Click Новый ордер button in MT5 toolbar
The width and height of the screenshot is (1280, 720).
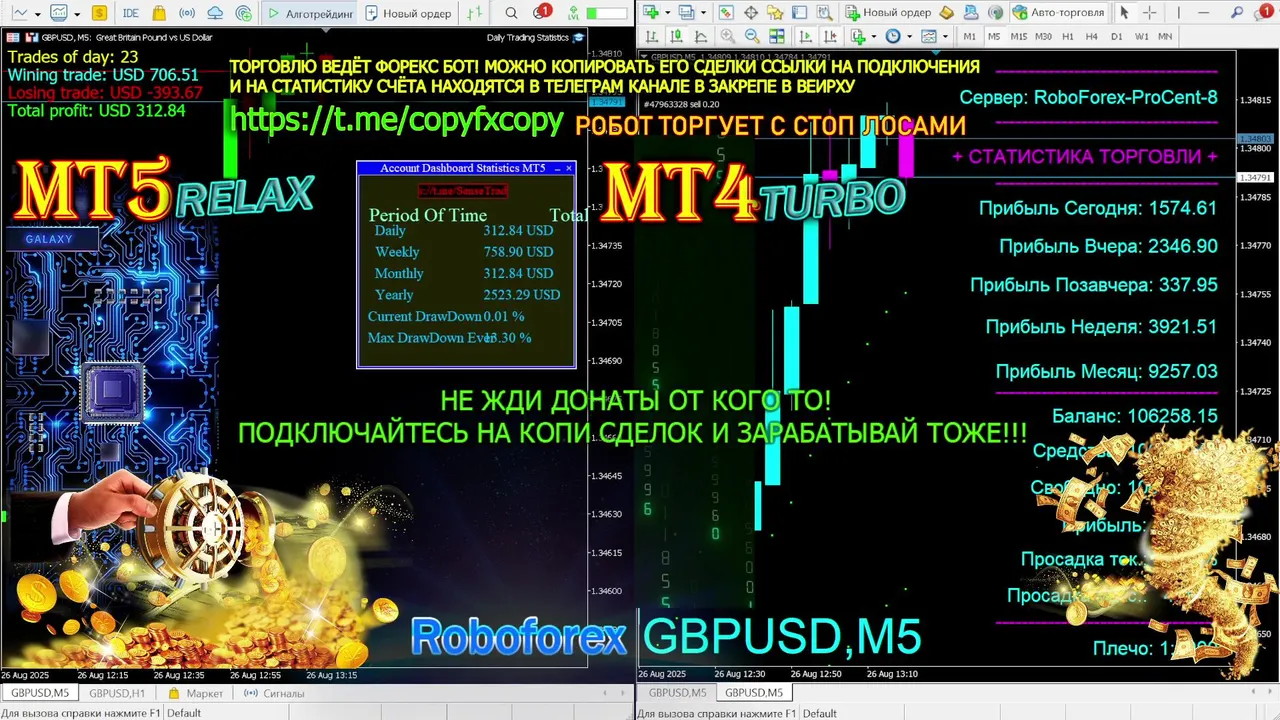pos(408,13)
